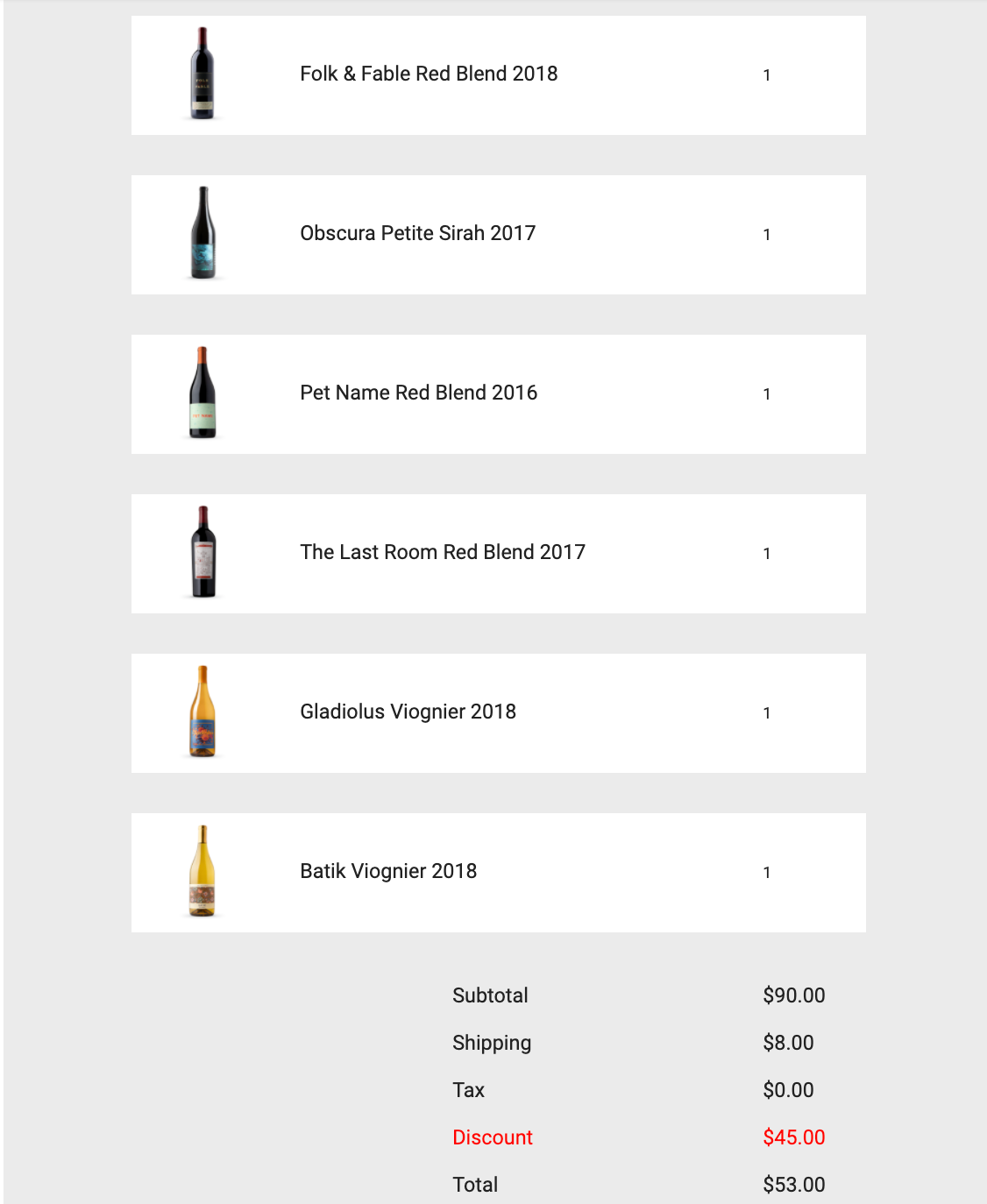The height and width of the screenshot is (1204, 987).
Task: Click the $45.00 discount amount
Action: click(794, 1137)
